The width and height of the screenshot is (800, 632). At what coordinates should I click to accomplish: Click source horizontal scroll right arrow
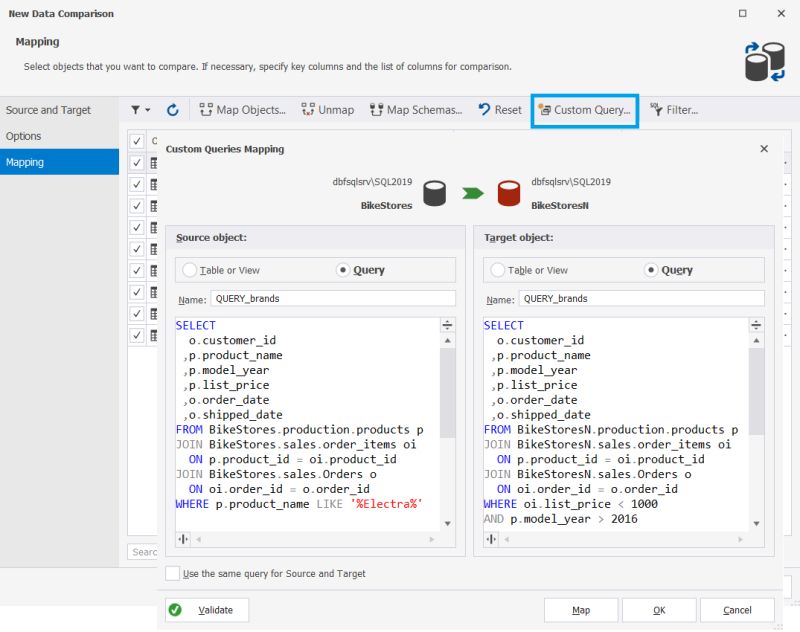coord(432,539)
